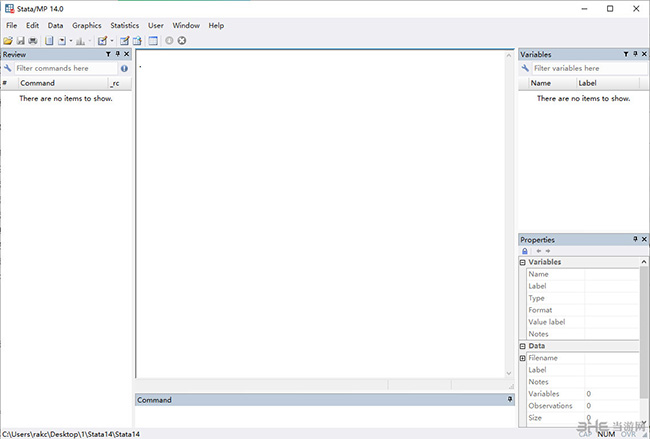The image size is (650, 439).
Task: Select the Observations row in Properties
Action: point(582,406)
